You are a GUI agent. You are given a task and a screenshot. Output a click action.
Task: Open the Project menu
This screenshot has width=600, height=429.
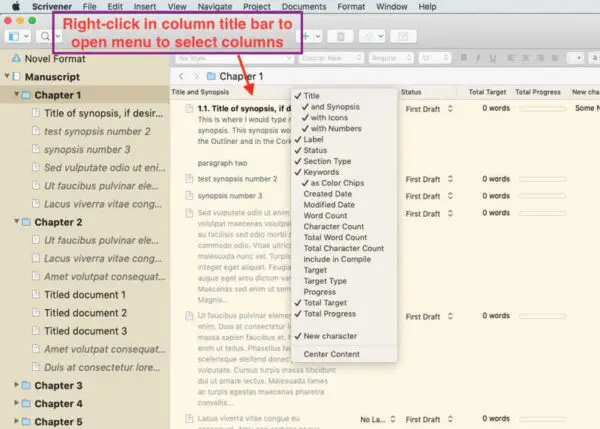point(257,7)
